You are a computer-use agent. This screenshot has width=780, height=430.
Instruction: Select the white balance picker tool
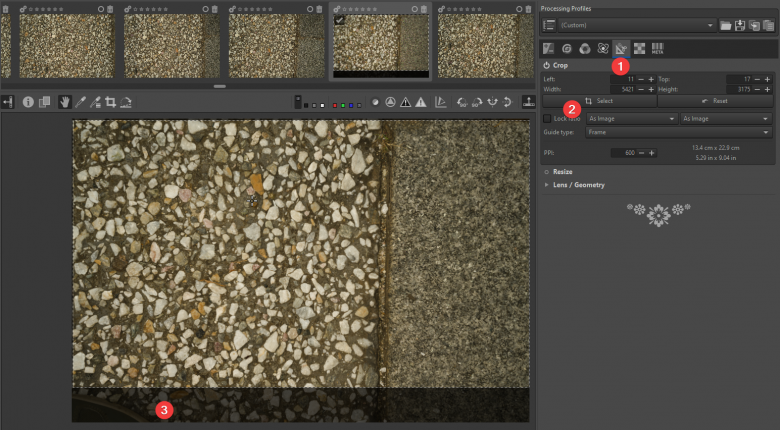(80, 102)
